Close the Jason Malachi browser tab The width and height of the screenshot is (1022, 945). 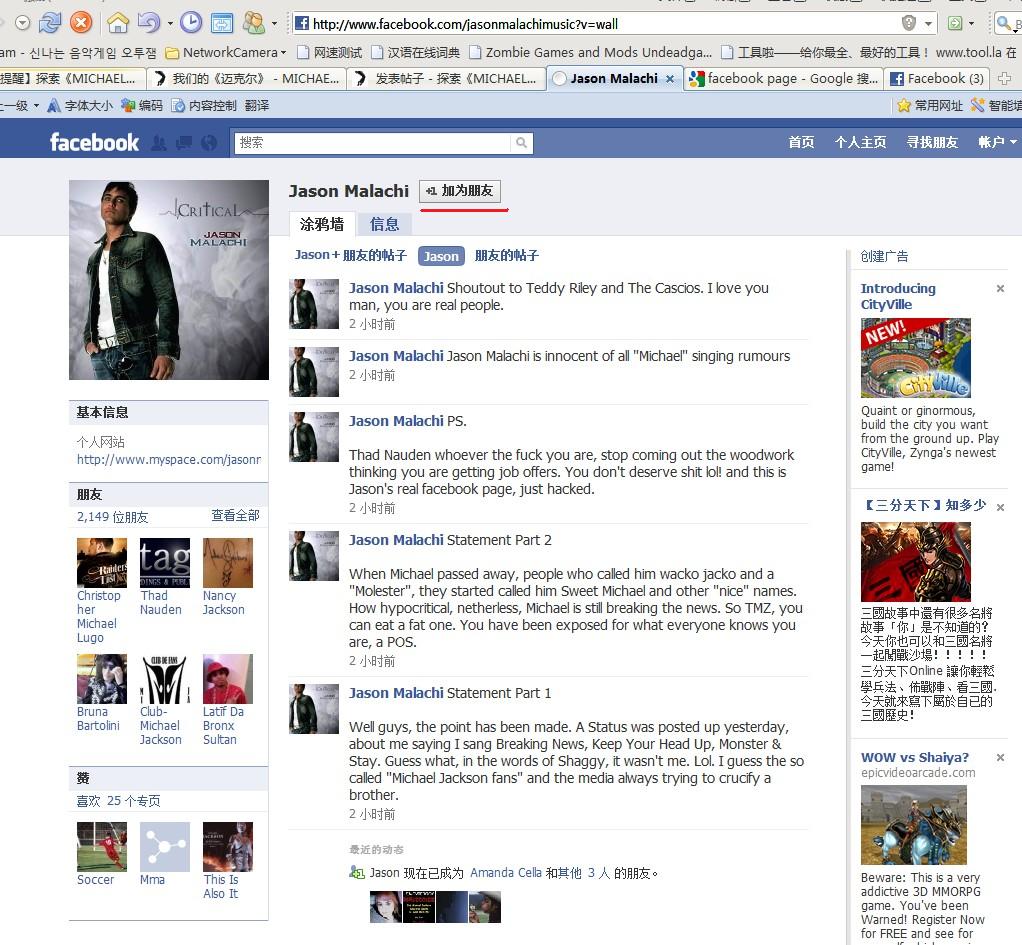(669, 79)
